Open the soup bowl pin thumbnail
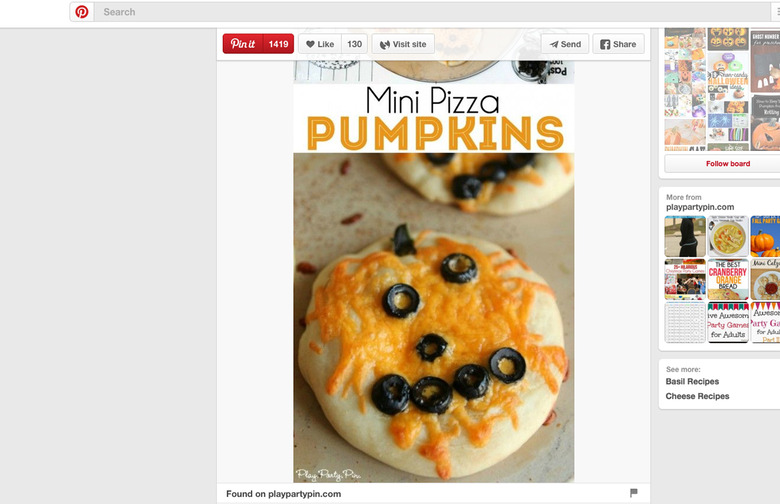This screenshot has width=780, height=504. tap(728, 236)
